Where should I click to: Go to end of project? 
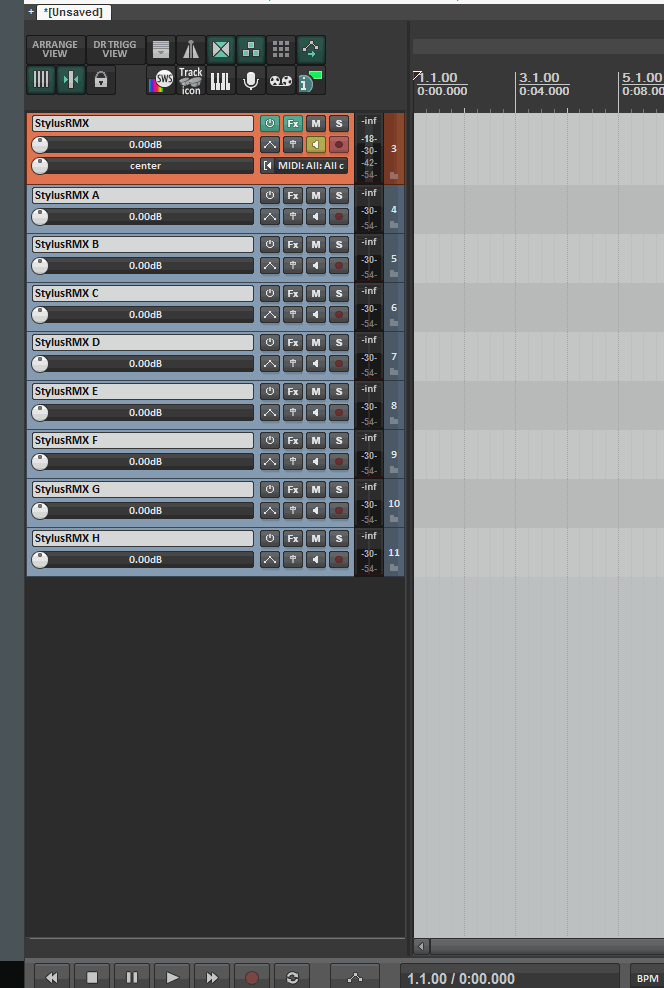(x=212, y=977)
